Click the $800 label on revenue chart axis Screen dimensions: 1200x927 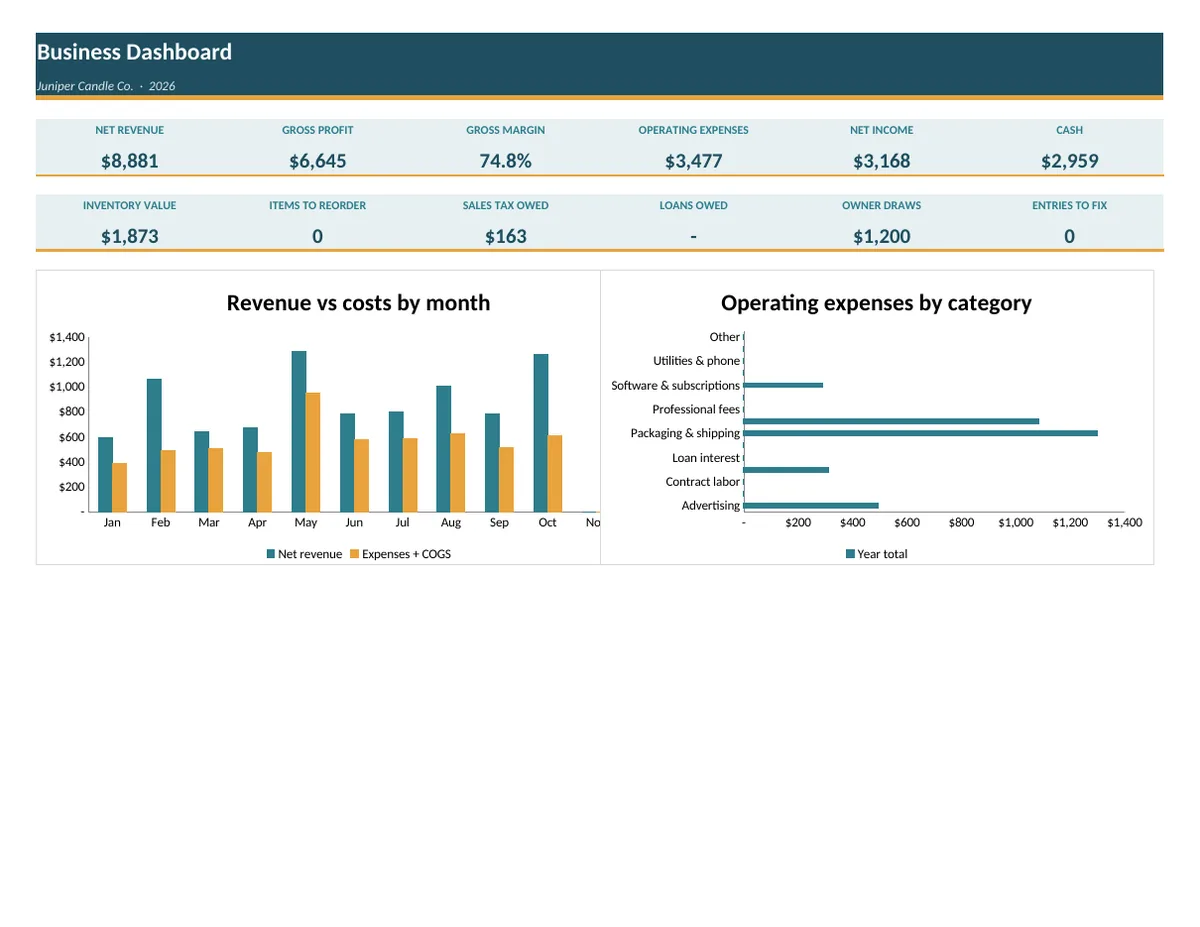[71, 412]
